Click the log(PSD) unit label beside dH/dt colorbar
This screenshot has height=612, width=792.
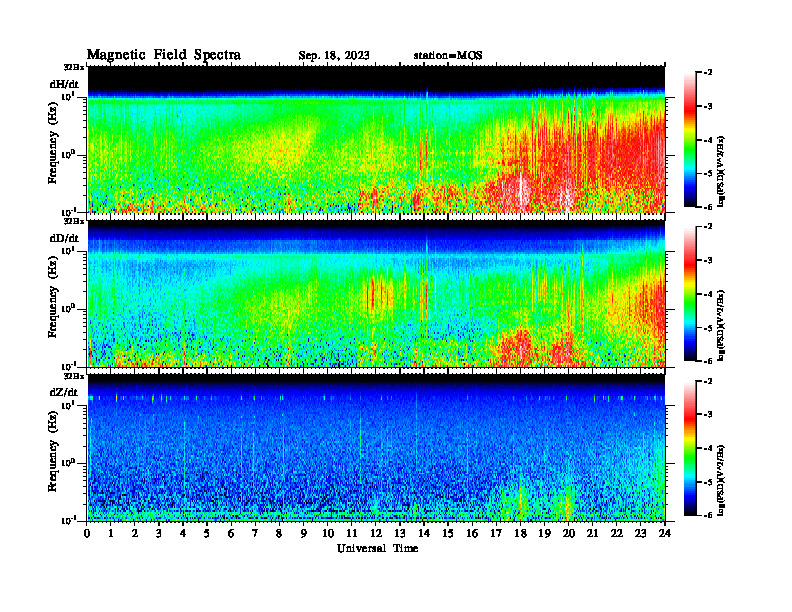[x=721, y=172]
